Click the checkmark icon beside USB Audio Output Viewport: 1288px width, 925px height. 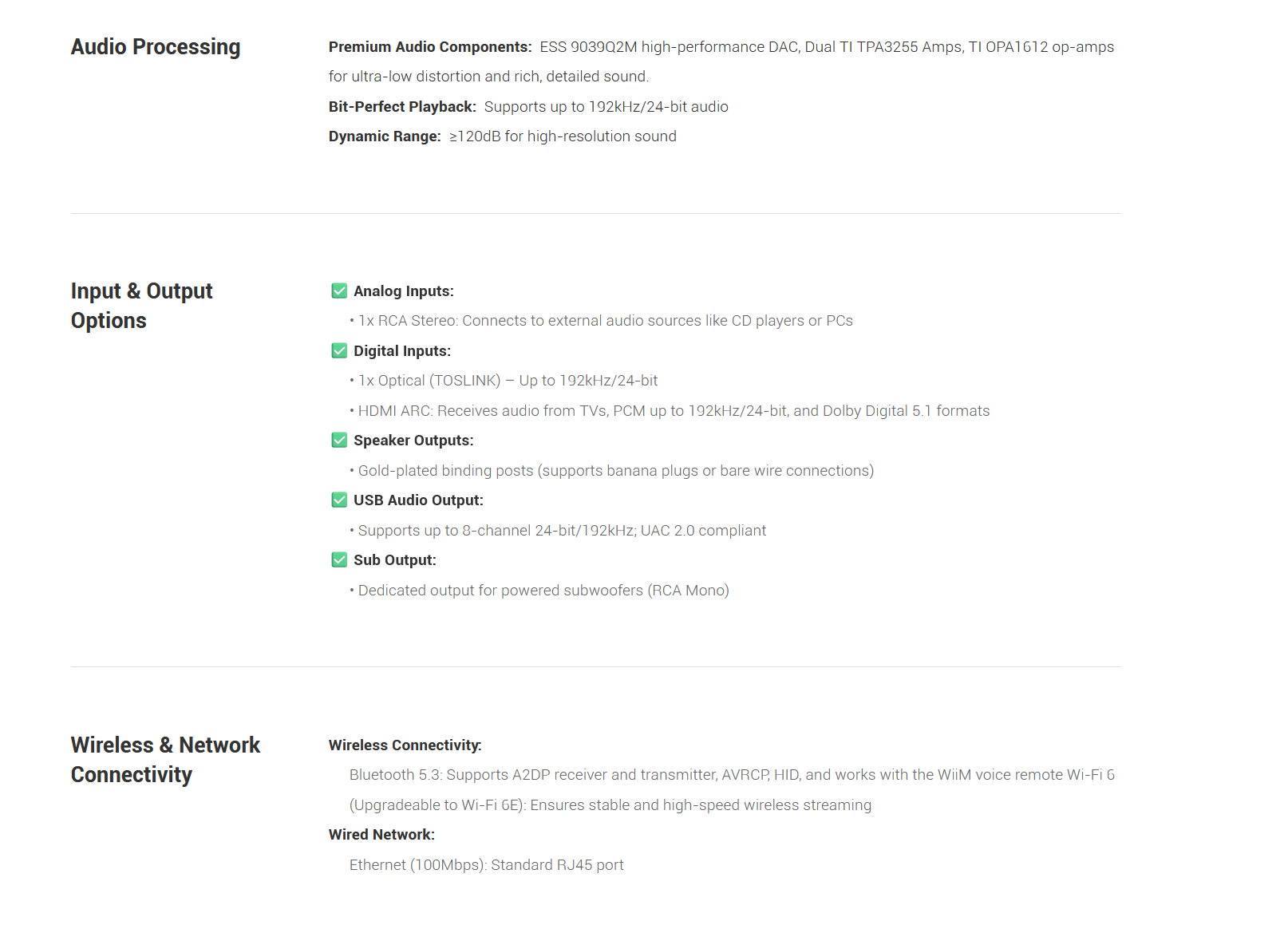click(x=339, y=500)
